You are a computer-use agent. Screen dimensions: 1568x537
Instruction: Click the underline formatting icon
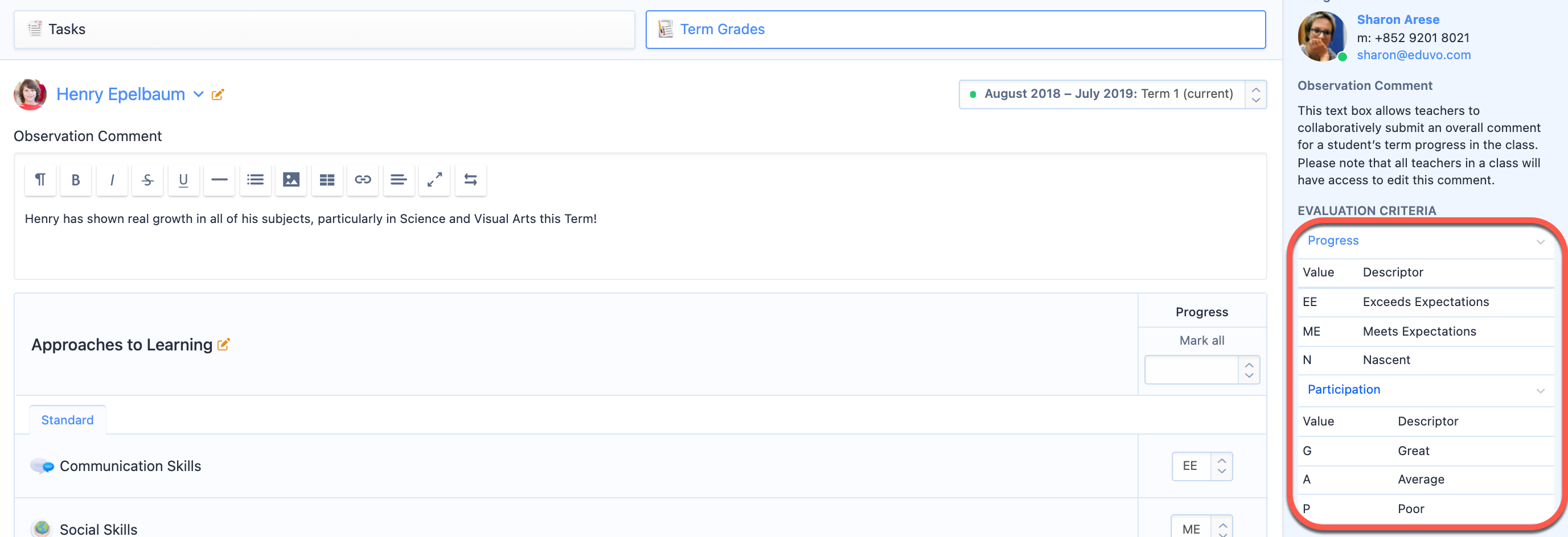click(183, 180)
